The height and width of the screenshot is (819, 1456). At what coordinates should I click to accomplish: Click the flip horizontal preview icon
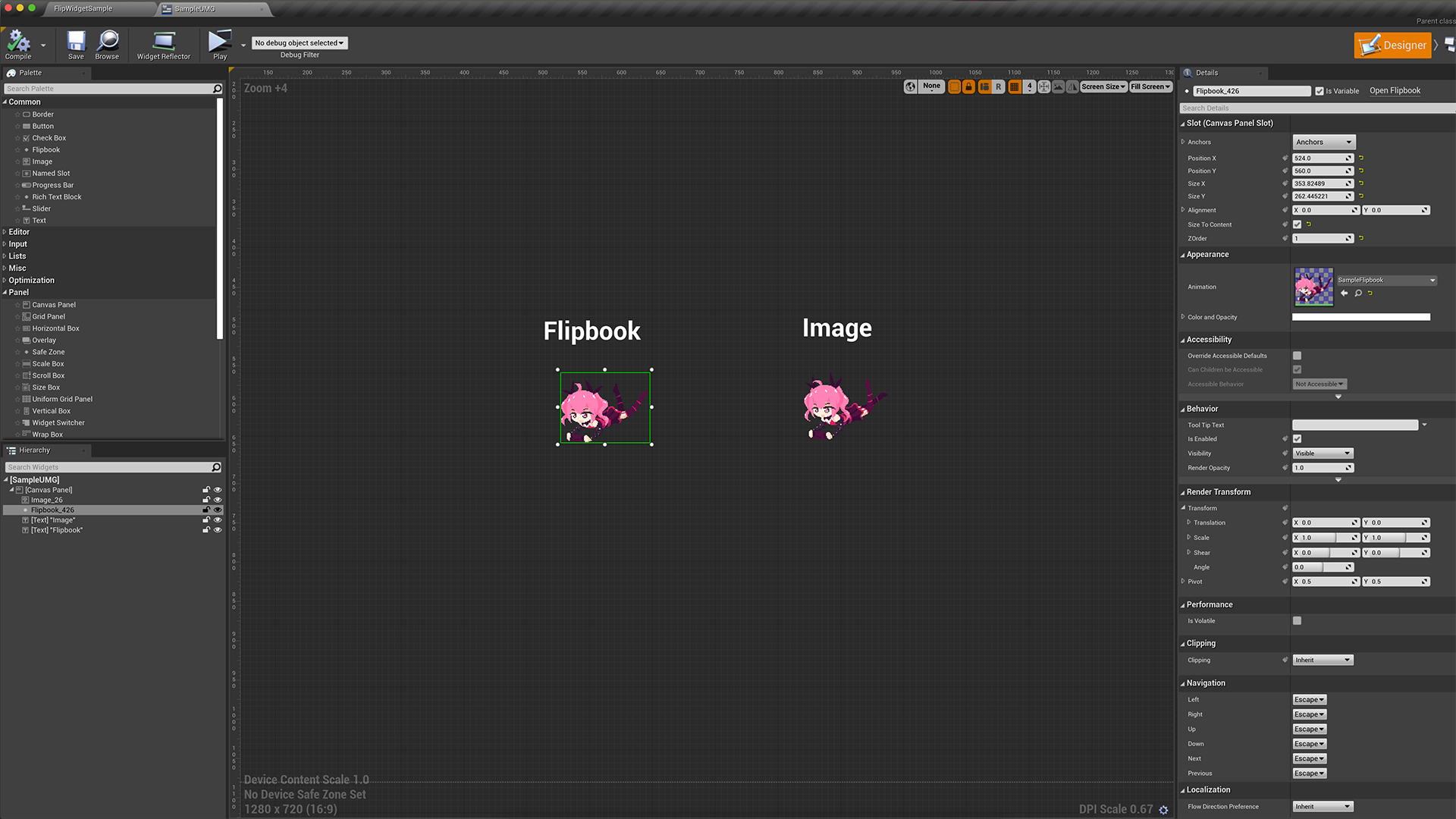click(x=1073, y=86)
